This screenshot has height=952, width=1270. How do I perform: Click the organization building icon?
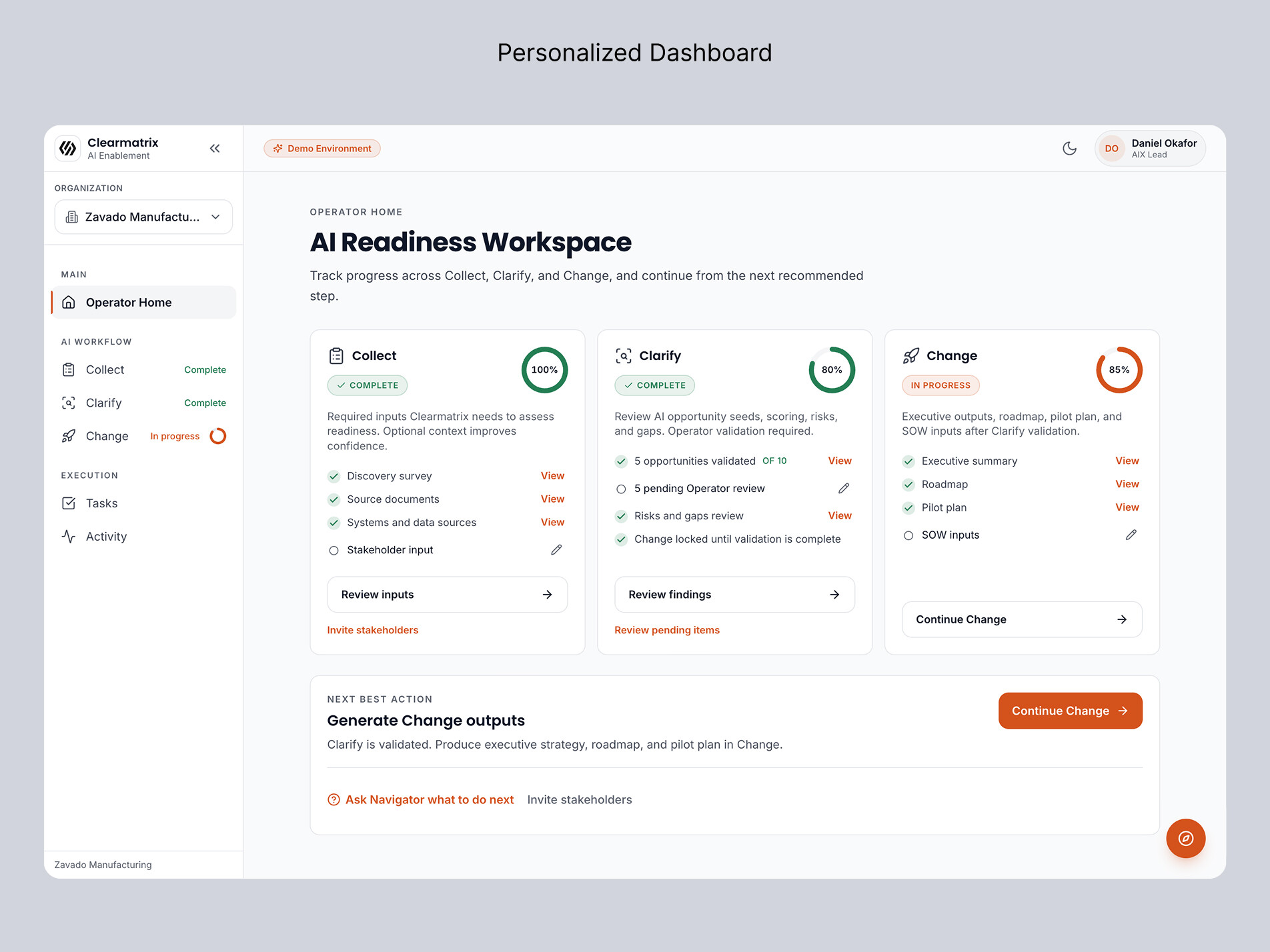point(72,217)
